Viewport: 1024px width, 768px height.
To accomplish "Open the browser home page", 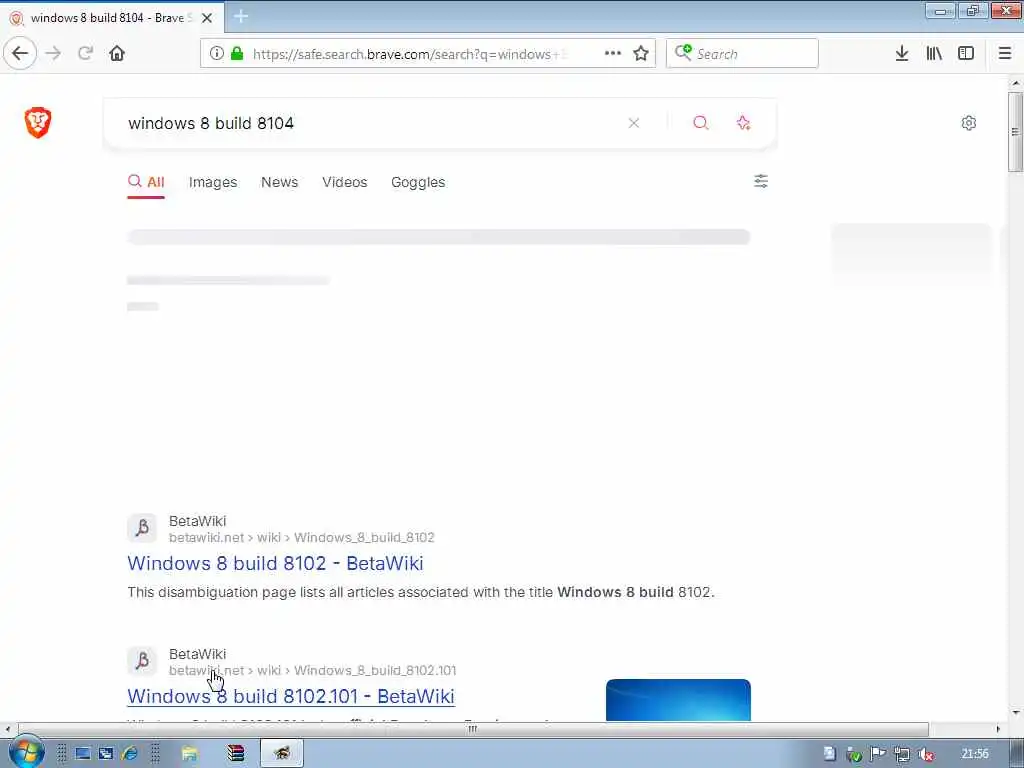I will click(117, 54).
